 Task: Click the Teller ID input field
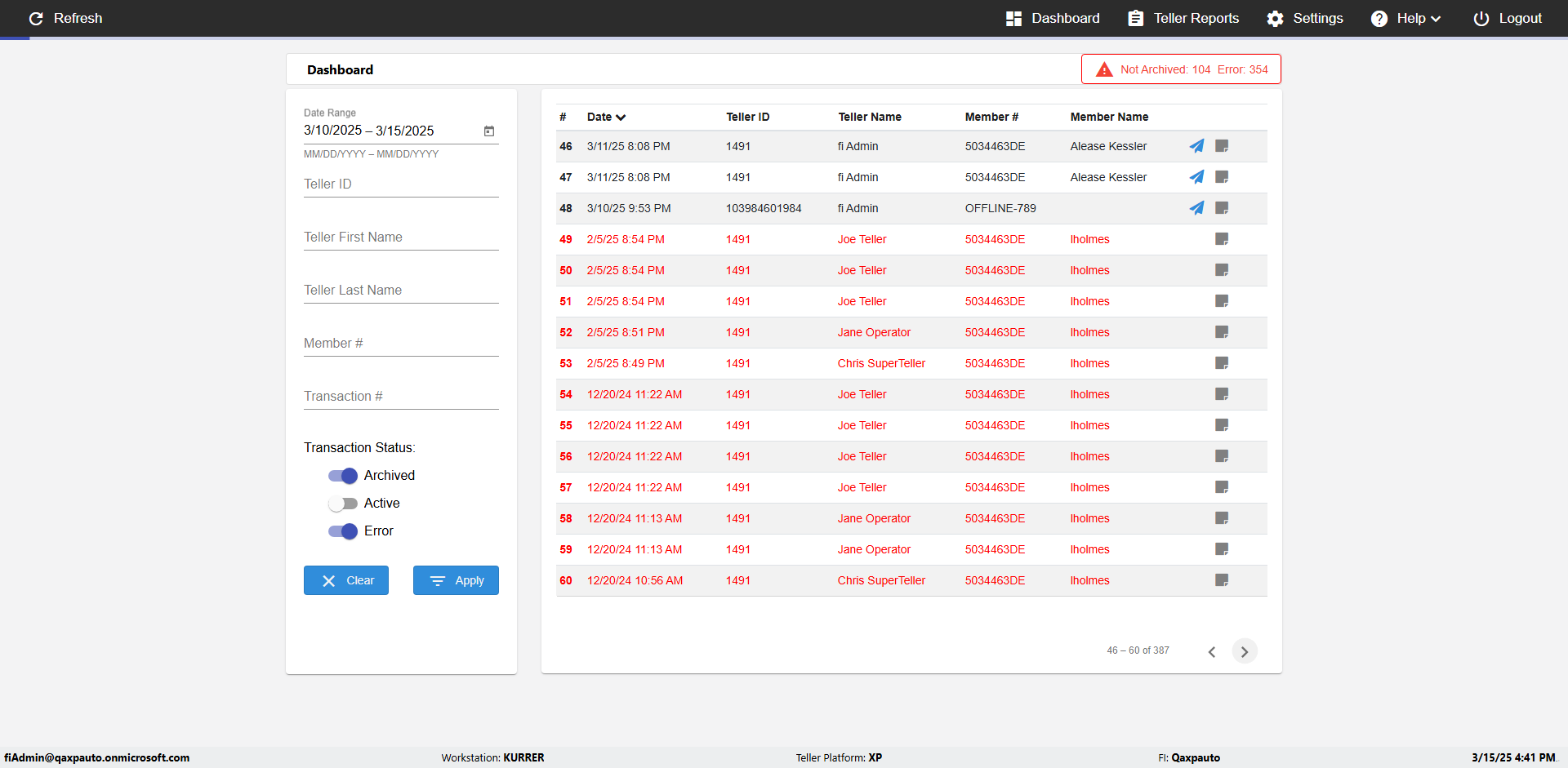coord(401,184)
